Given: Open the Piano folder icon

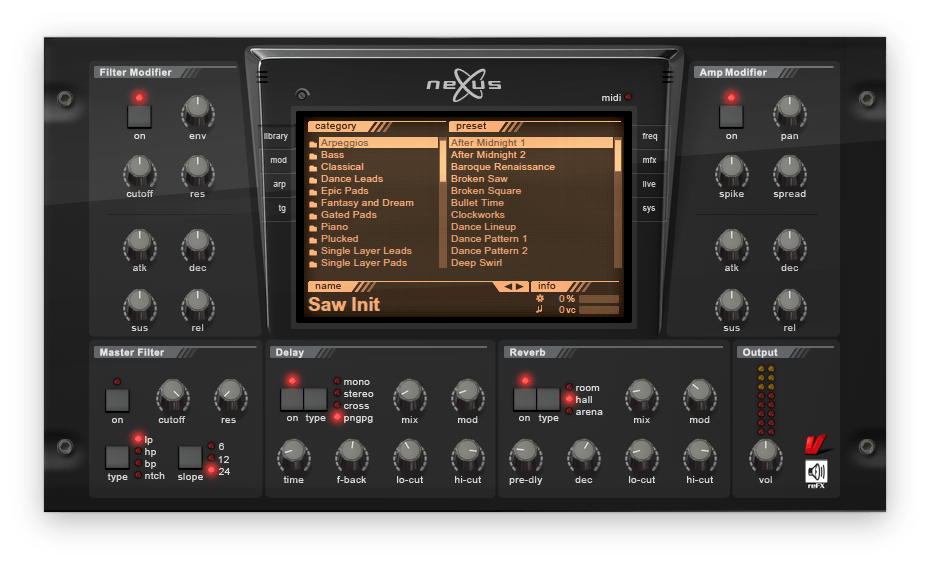Looking at the screenshot, I should click(x=313, y=228).
